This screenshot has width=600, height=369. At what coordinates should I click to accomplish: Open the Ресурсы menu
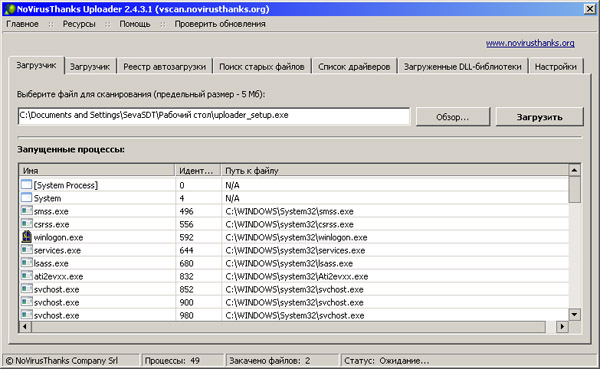coord(79,24)
